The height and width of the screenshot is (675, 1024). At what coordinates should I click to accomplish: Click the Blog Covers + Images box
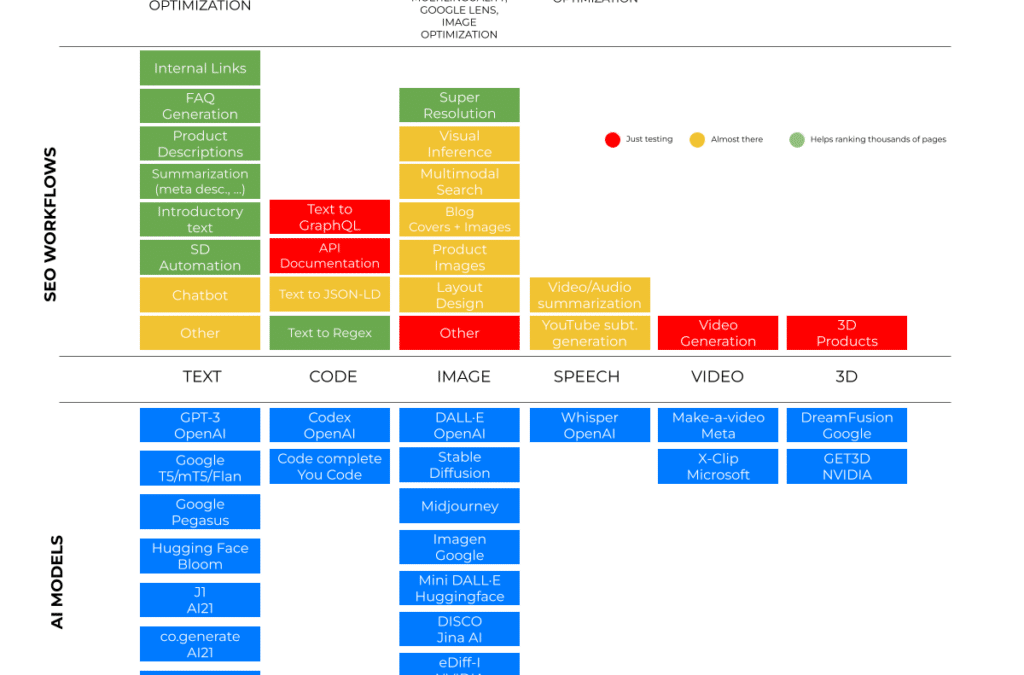(459, 219)
